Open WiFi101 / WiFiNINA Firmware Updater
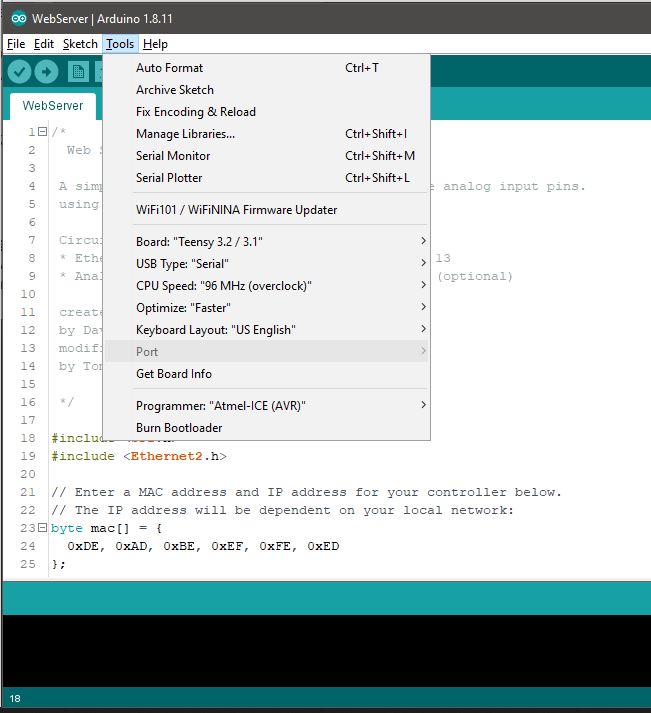 point(267,210)
